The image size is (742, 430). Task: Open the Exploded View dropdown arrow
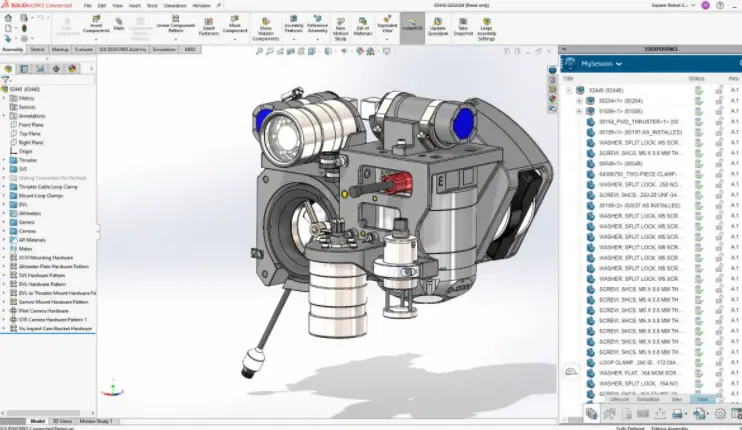click(387, 39)
